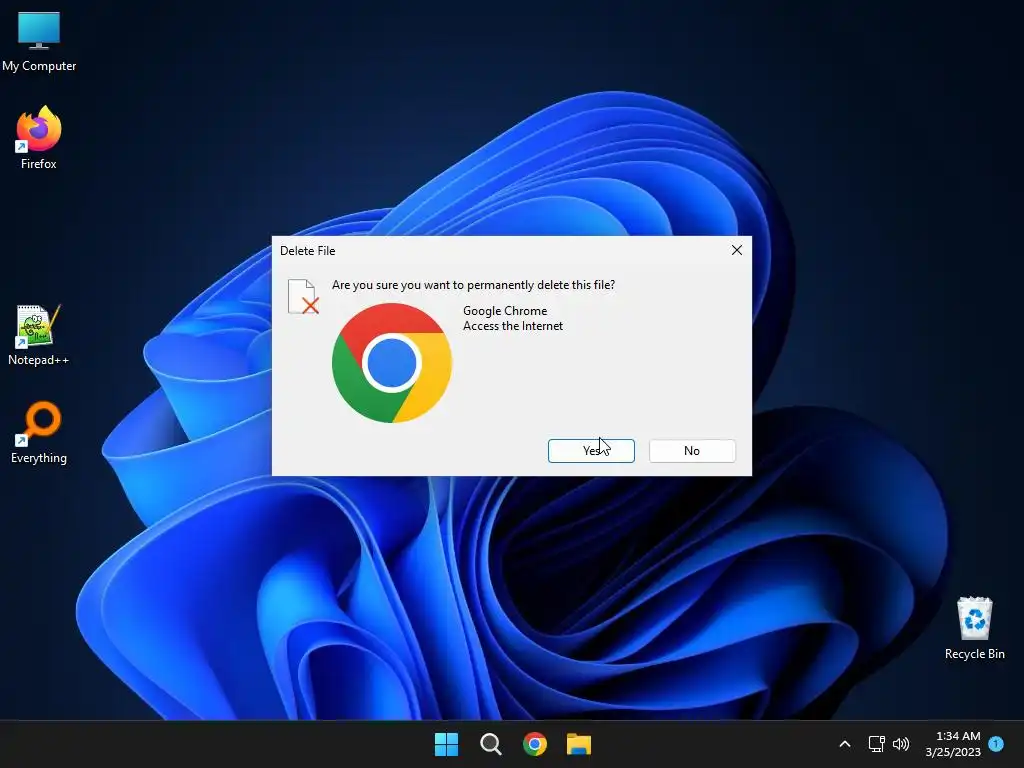Select the Recycle Bin desktop icon
The width and height of the screenshot is (1024, 768).
(974, 628)
